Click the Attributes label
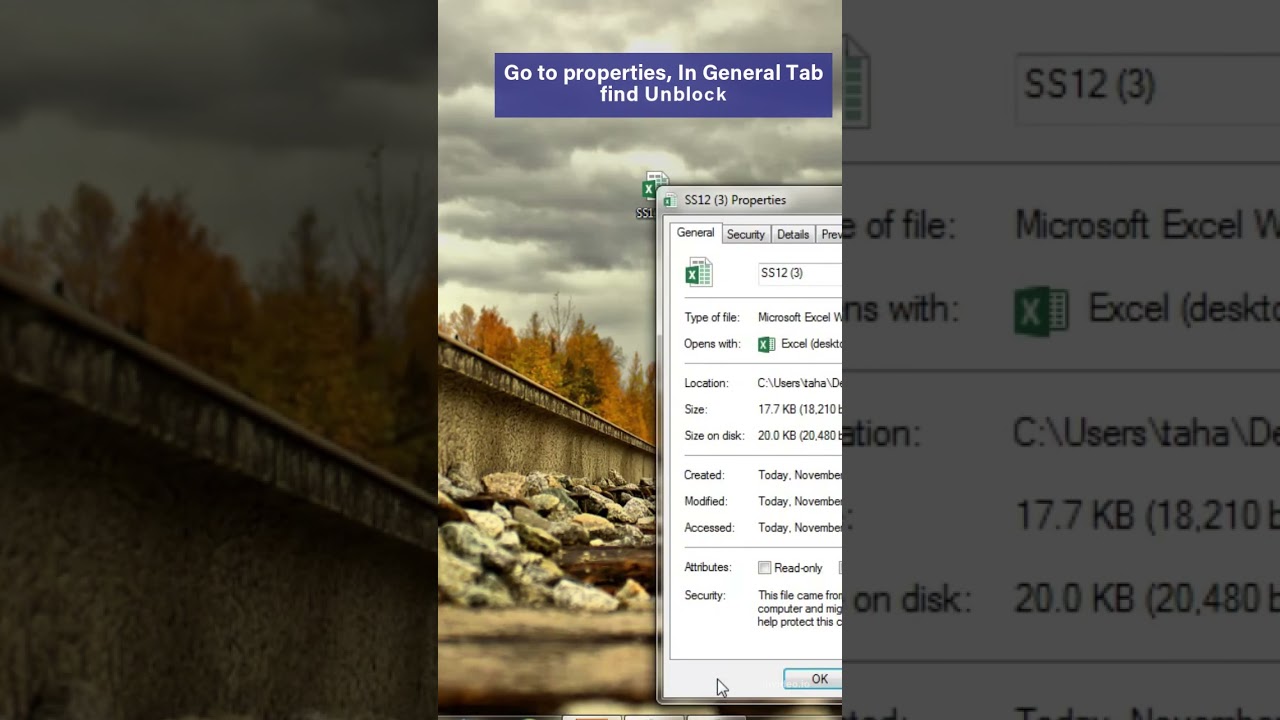 click(708, 567)
